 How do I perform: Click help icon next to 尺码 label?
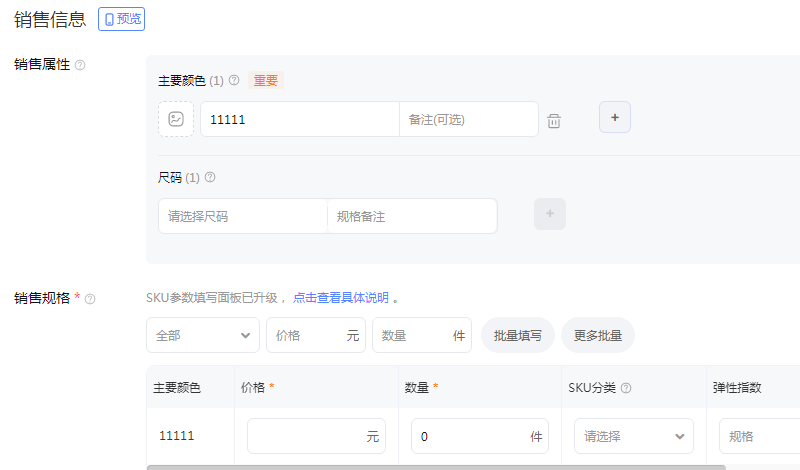point(210,178)
